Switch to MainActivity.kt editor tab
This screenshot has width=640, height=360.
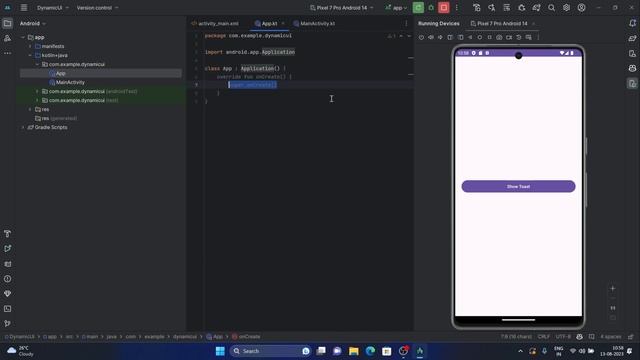[x=314, y=24]
